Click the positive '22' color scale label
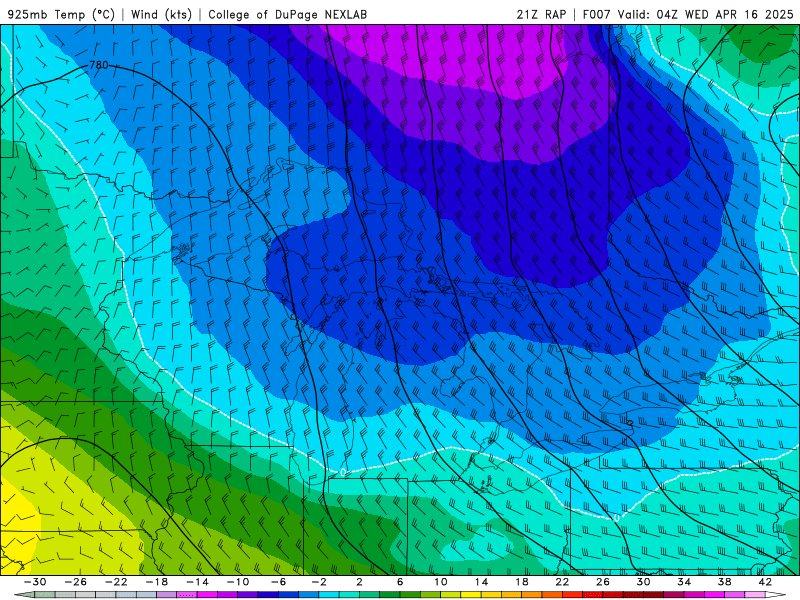Screen dimensions: 800x600 (x=562, y=582)
